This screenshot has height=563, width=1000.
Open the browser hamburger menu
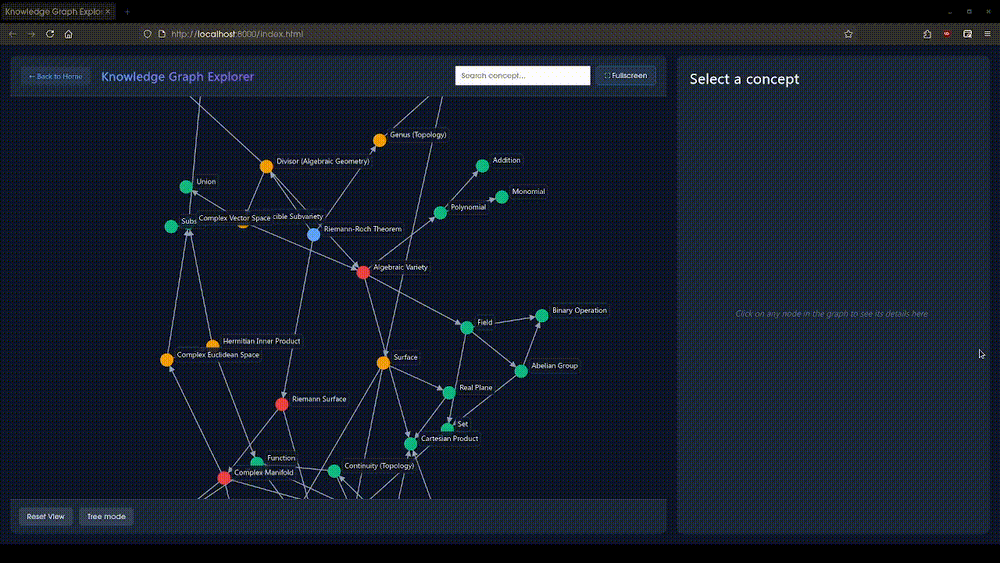[986, 34]
